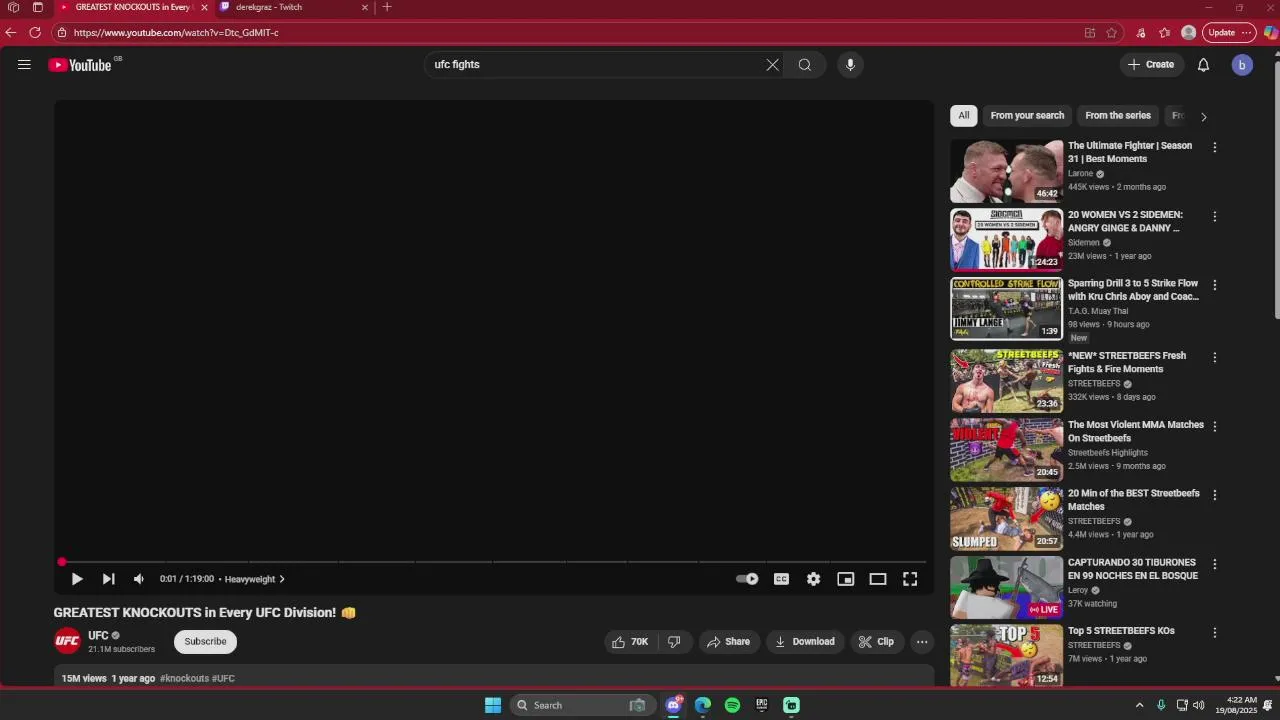Open Top 5 STREETBEEFS KOs video title
Viewport: 1280px width, 720px height.
(x=1121, y=631)
